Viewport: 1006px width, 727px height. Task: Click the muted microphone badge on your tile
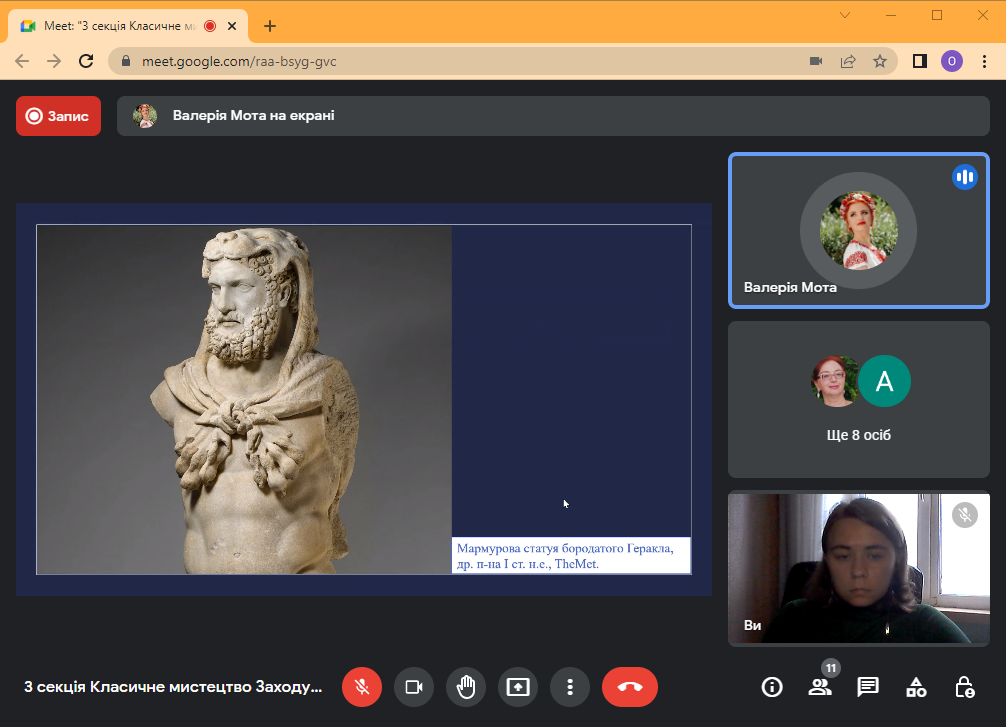965,515
